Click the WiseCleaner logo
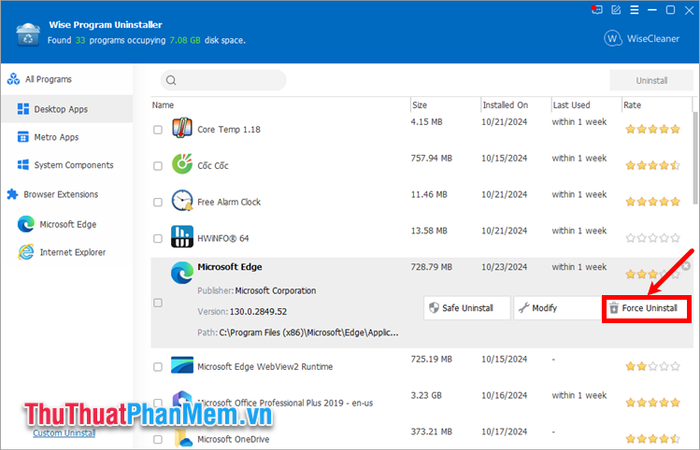This screenshot has height=450, width=700. [x=642, y=38]
